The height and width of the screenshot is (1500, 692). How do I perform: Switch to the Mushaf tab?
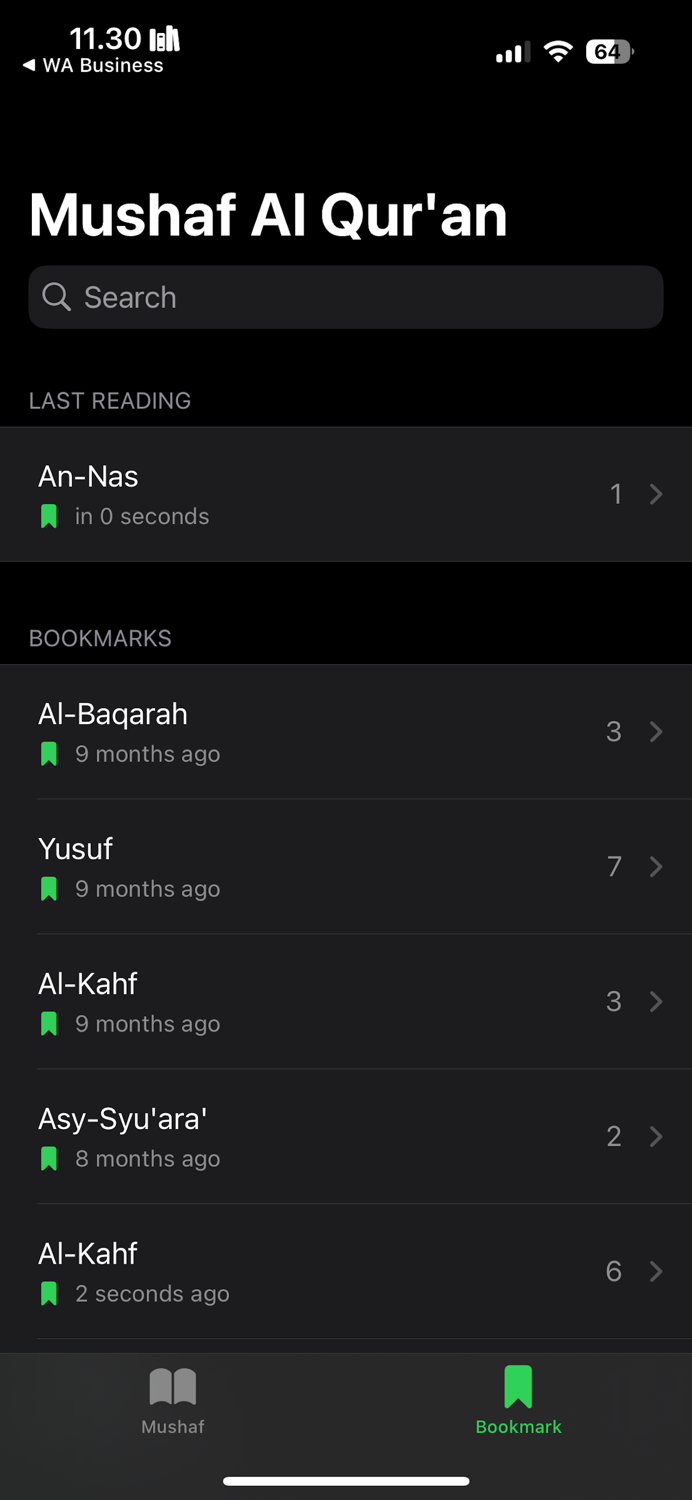tap(172, 1395)
